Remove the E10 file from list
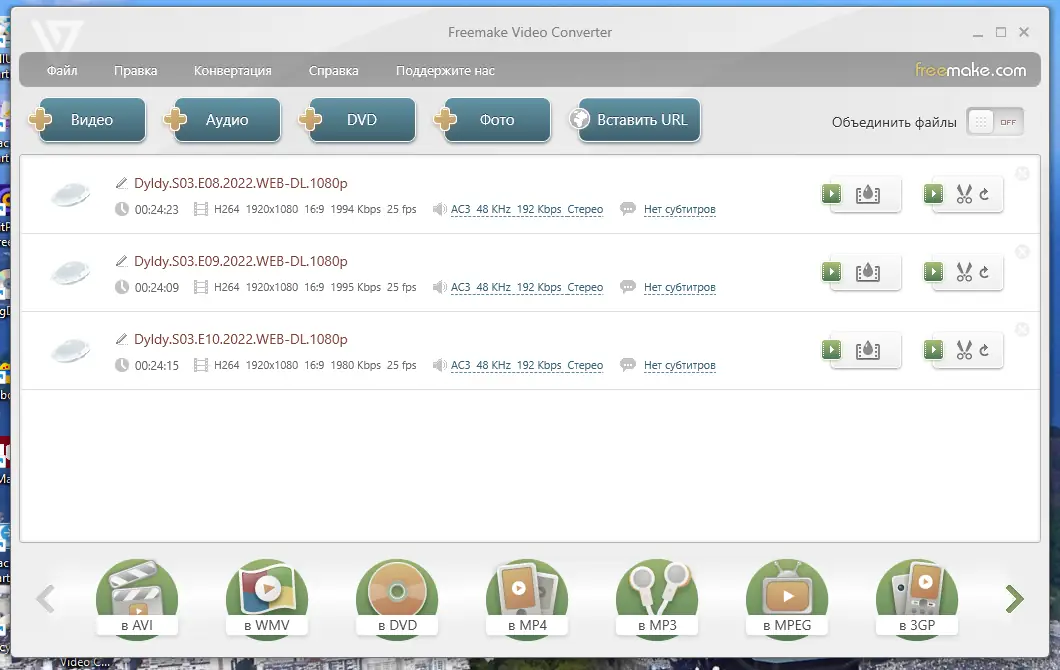The height and width of the screenshot is (670, 1060). pos(1022,329)
